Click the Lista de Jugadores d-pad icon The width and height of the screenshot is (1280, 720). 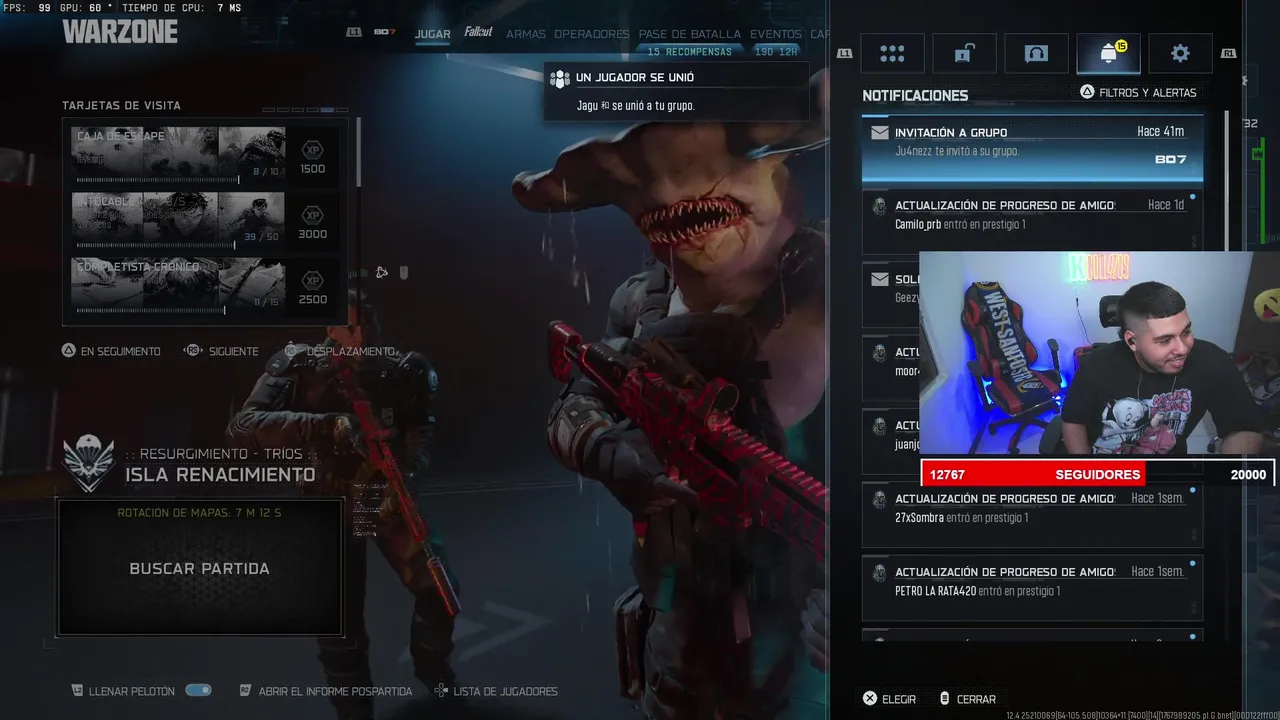point(440,691)
